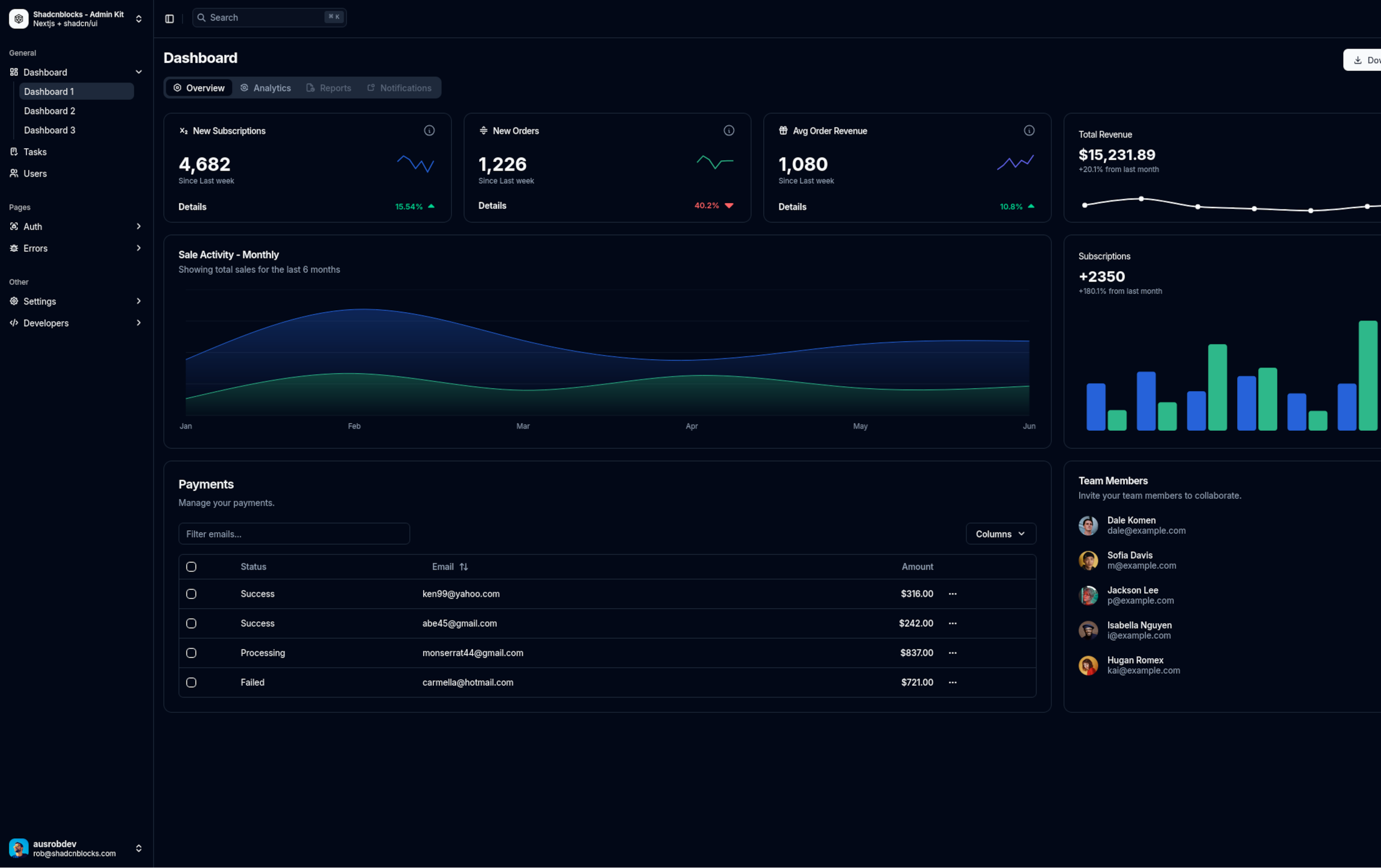Click Avg Order Revenue info icon
Image resolution: width=1381 pixels, height=868 pixels.
click(1029, 131)
